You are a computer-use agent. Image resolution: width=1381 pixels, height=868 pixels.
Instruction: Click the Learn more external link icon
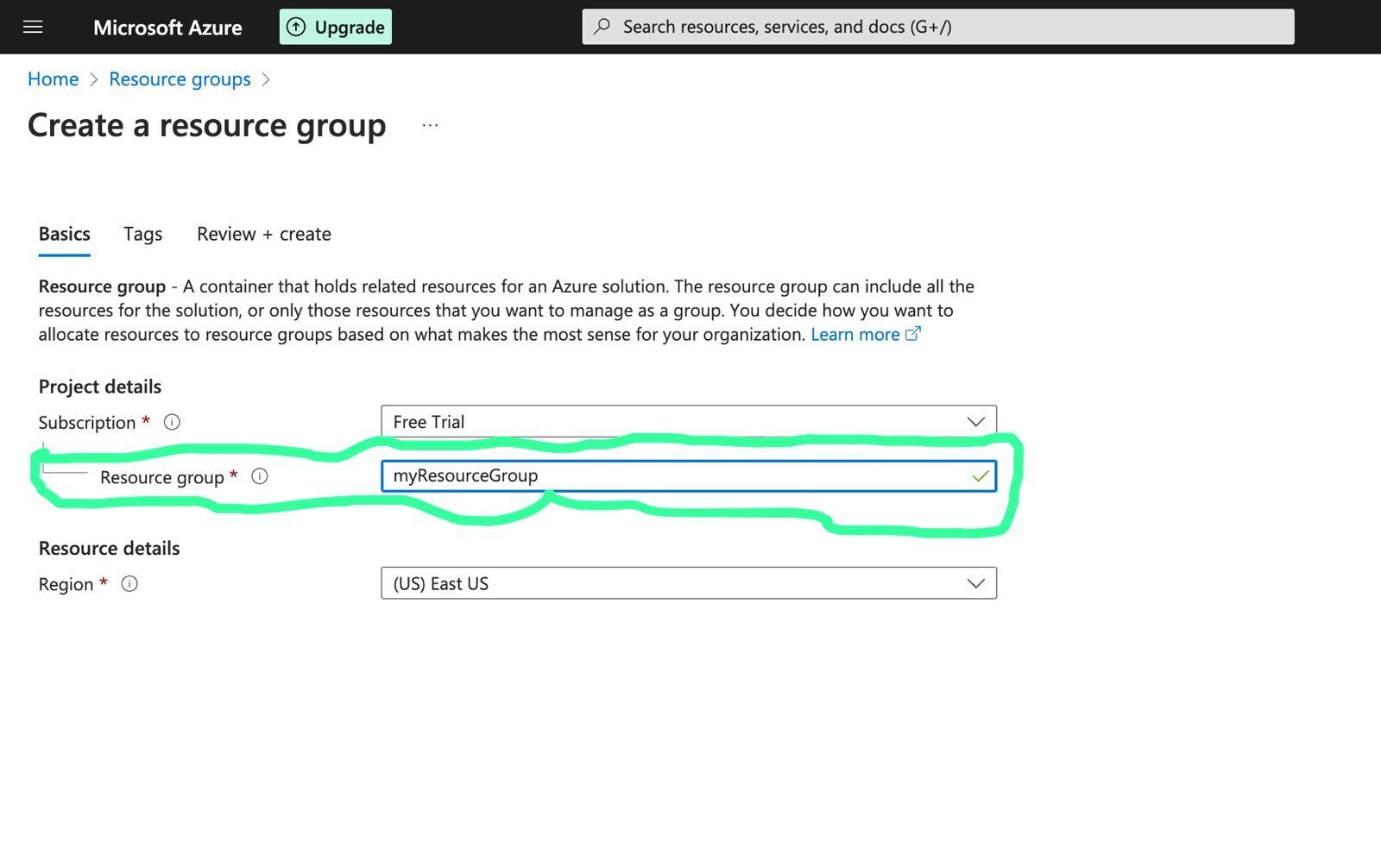(913, 334)
